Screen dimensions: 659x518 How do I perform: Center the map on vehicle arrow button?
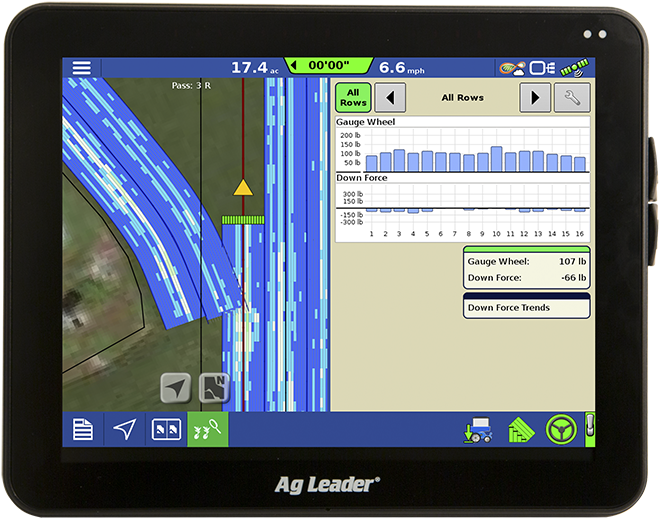[x=176, y=388]
